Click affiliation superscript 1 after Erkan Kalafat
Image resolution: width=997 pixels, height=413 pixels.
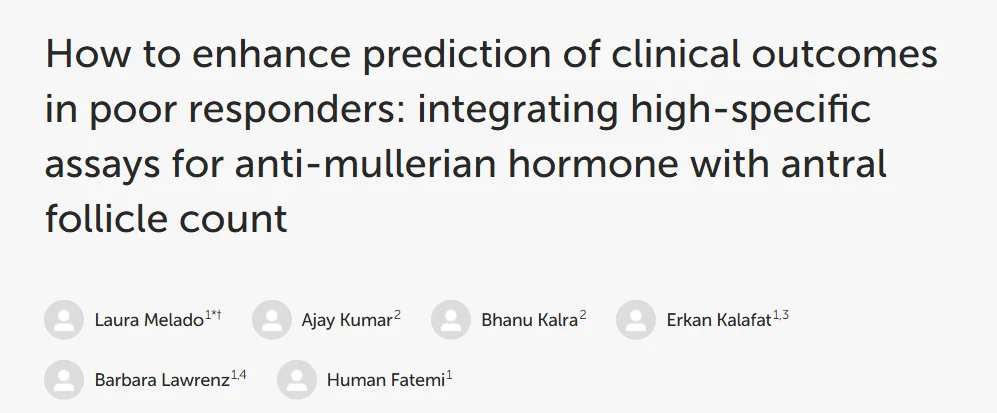(773, 315)
